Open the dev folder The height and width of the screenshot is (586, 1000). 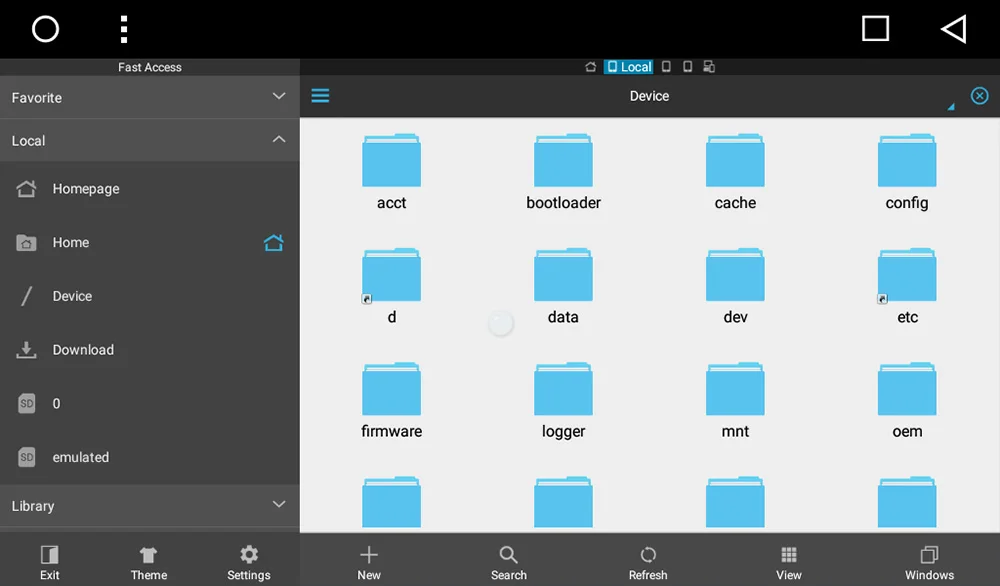pyautogui.click(x=735, y=286)
